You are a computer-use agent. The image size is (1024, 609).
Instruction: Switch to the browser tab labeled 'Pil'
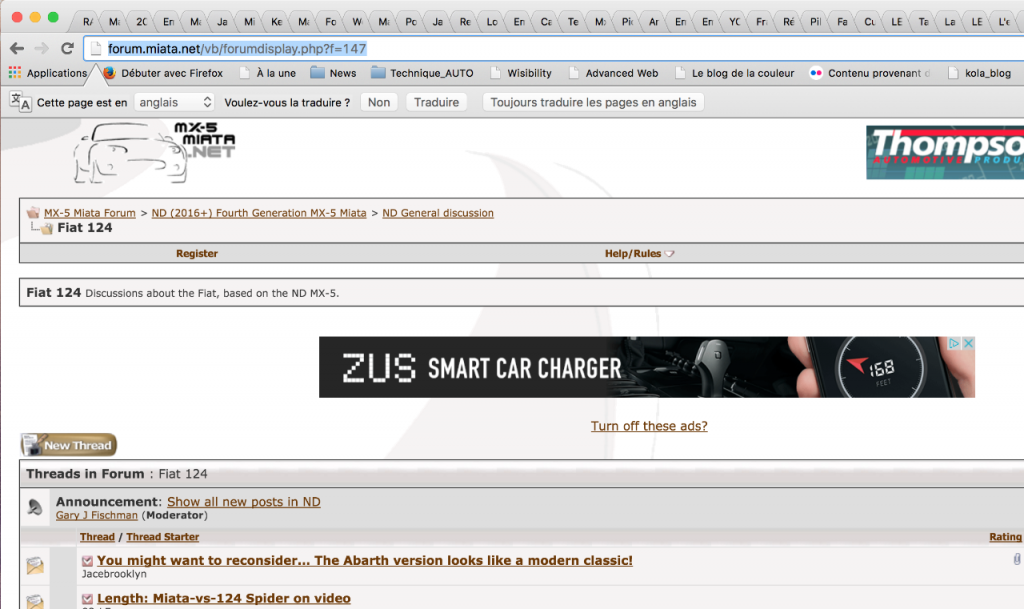click(x=816, y=22)
